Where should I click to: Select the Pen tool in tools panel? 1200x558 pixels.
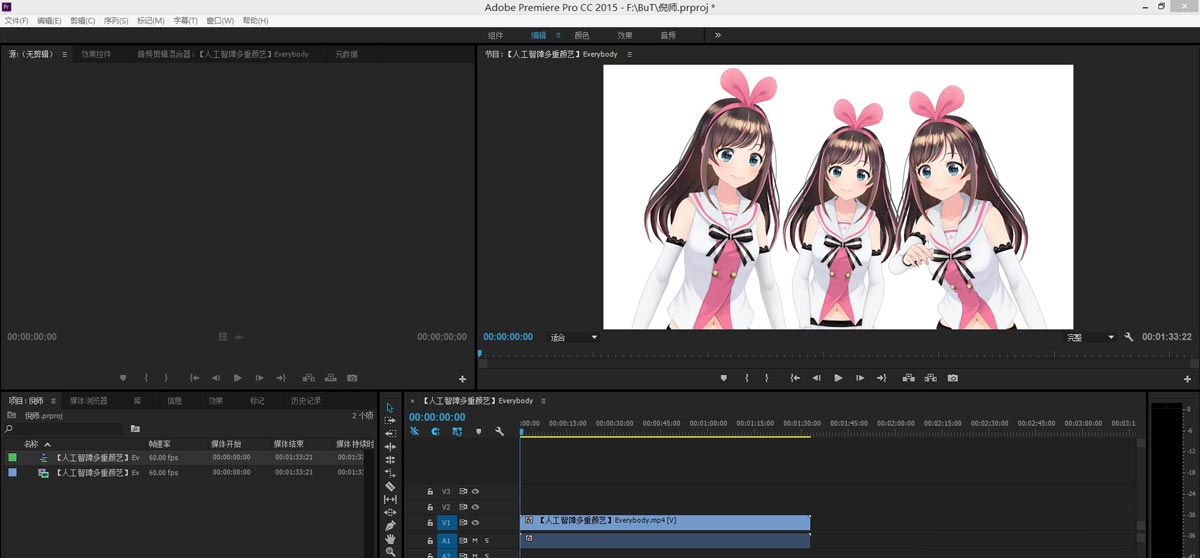pos(390,525)
